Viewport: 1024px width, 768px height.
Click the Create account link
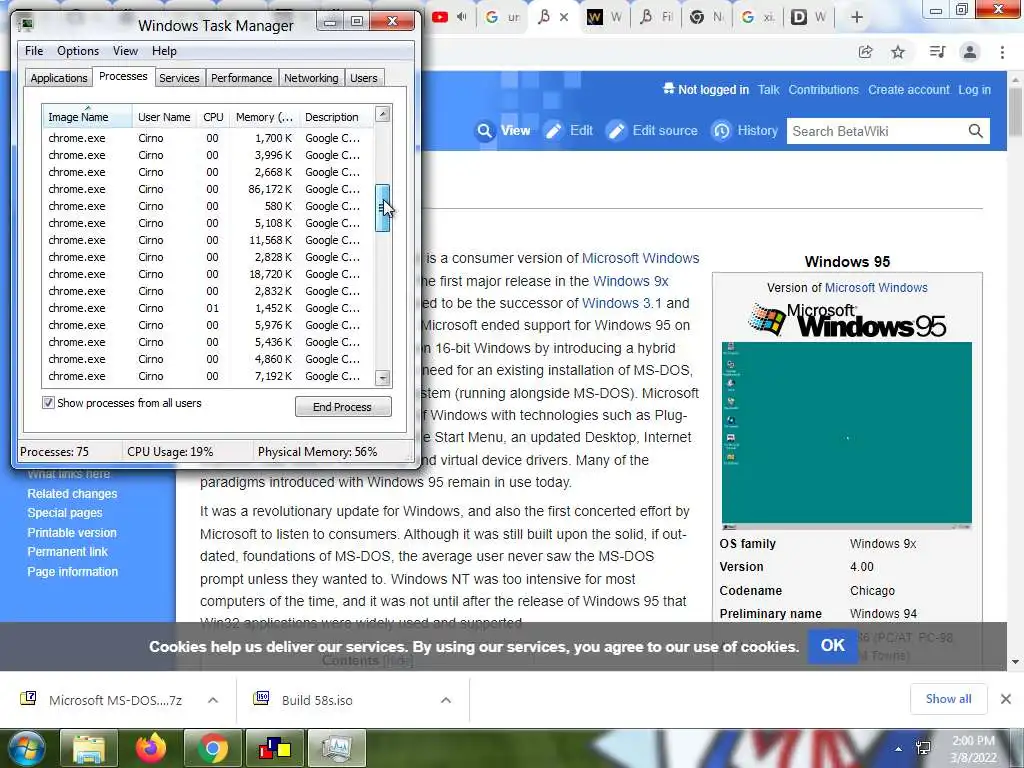pos(908,90)
